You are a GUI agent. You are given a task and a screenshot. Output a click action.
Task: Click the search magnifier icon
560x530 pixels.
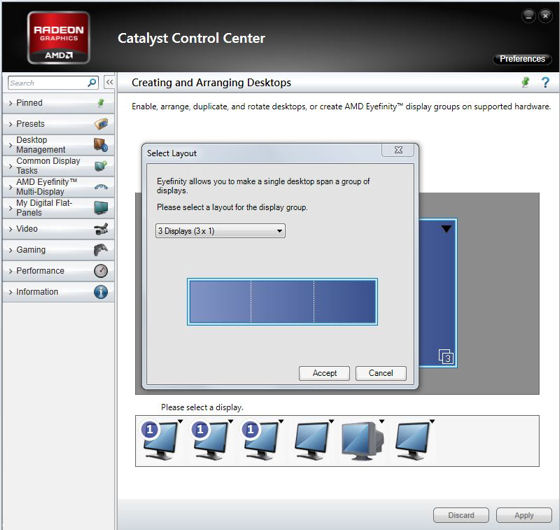(x=92, y=83)
